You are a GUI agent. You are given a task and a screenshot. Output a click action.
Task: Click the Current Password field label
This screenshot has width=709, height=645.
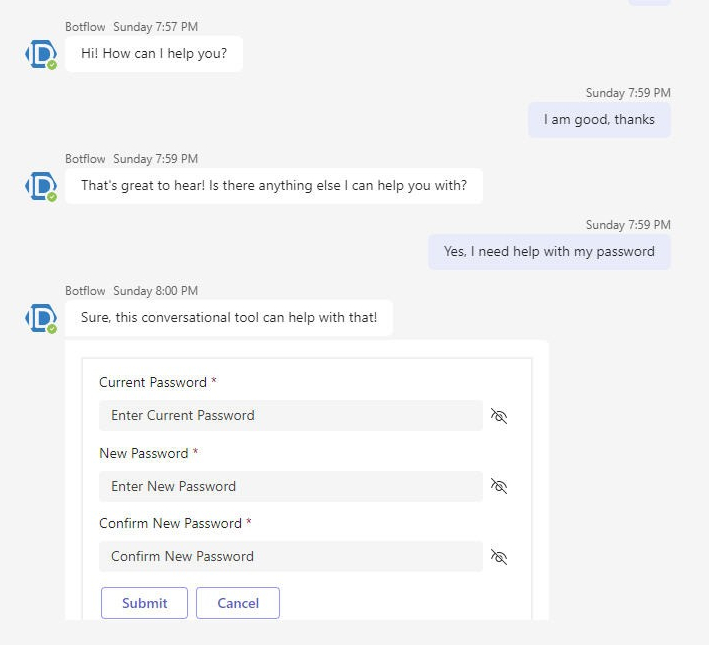153,383
